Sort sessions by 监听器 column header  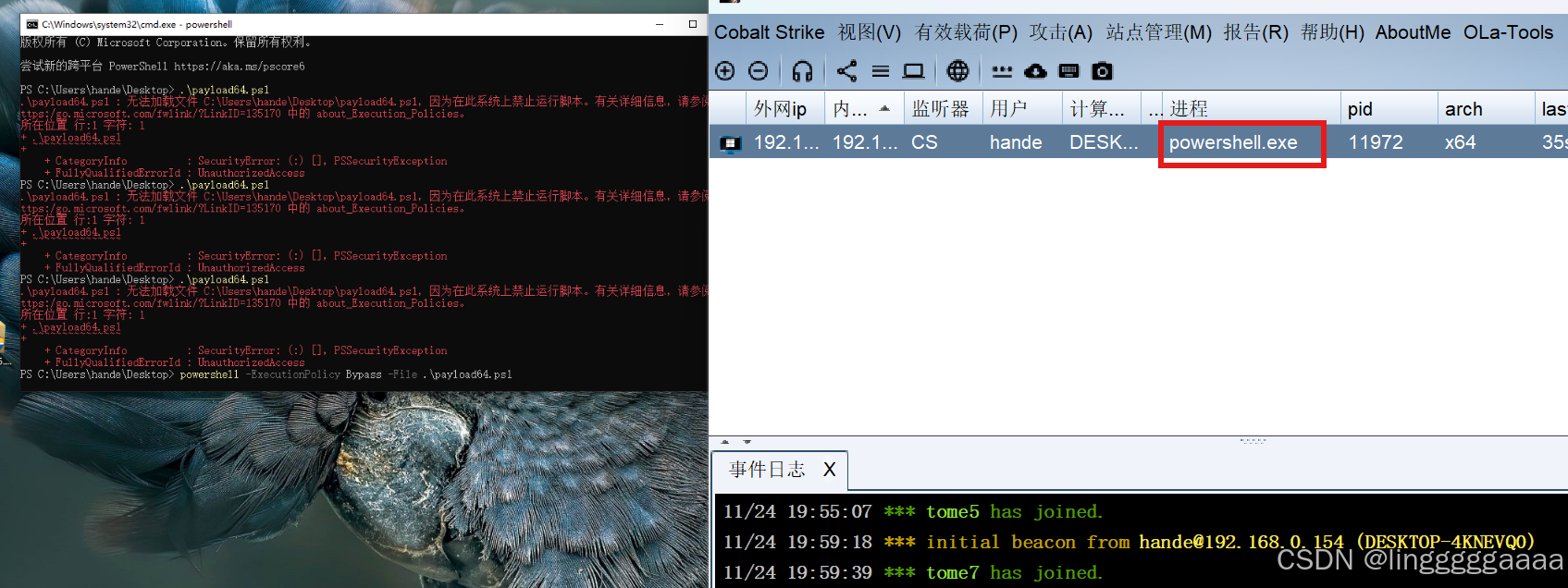(942, 109)
